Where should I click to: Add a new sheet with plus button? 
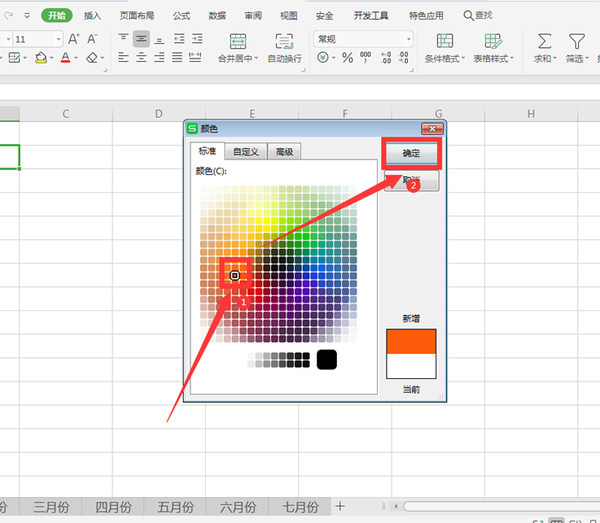(340, 506)
